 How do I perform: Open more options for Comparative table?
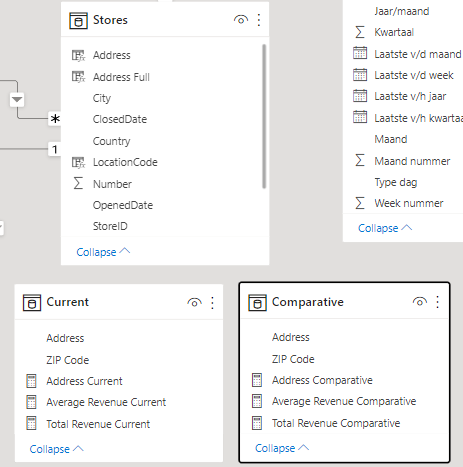438,302
